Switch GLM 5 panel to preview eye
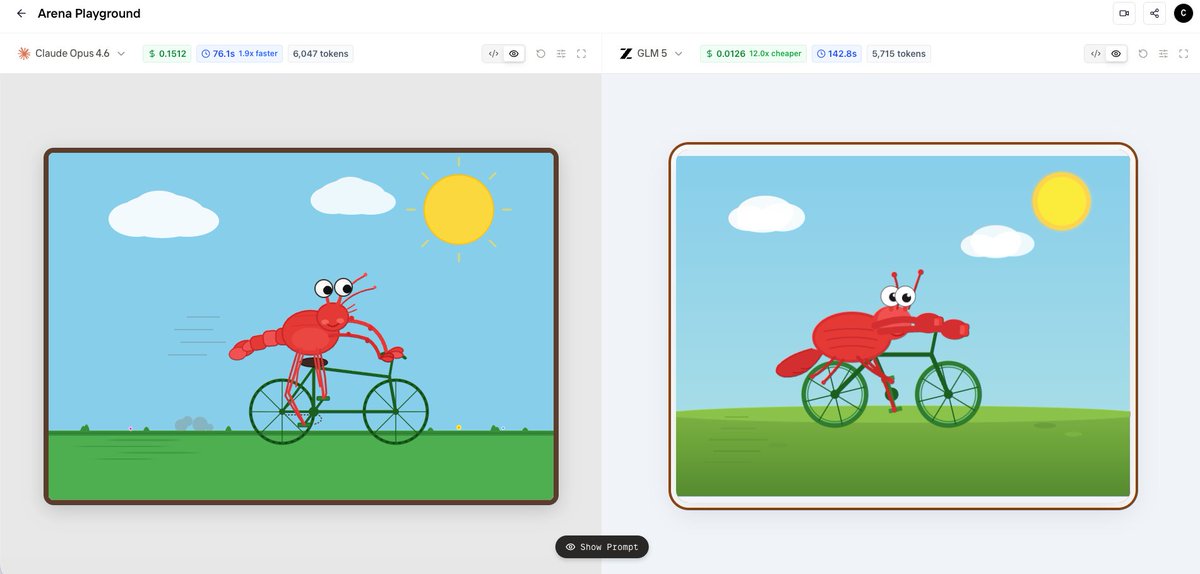Image resolution: width=1200 pixels, height=574 pixels. [x=1117, y=54]
